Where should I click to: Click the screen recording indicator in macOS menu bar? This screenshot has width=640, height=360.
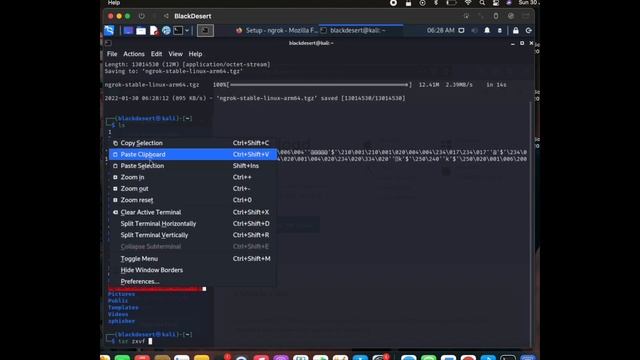(x=393, y=2)
